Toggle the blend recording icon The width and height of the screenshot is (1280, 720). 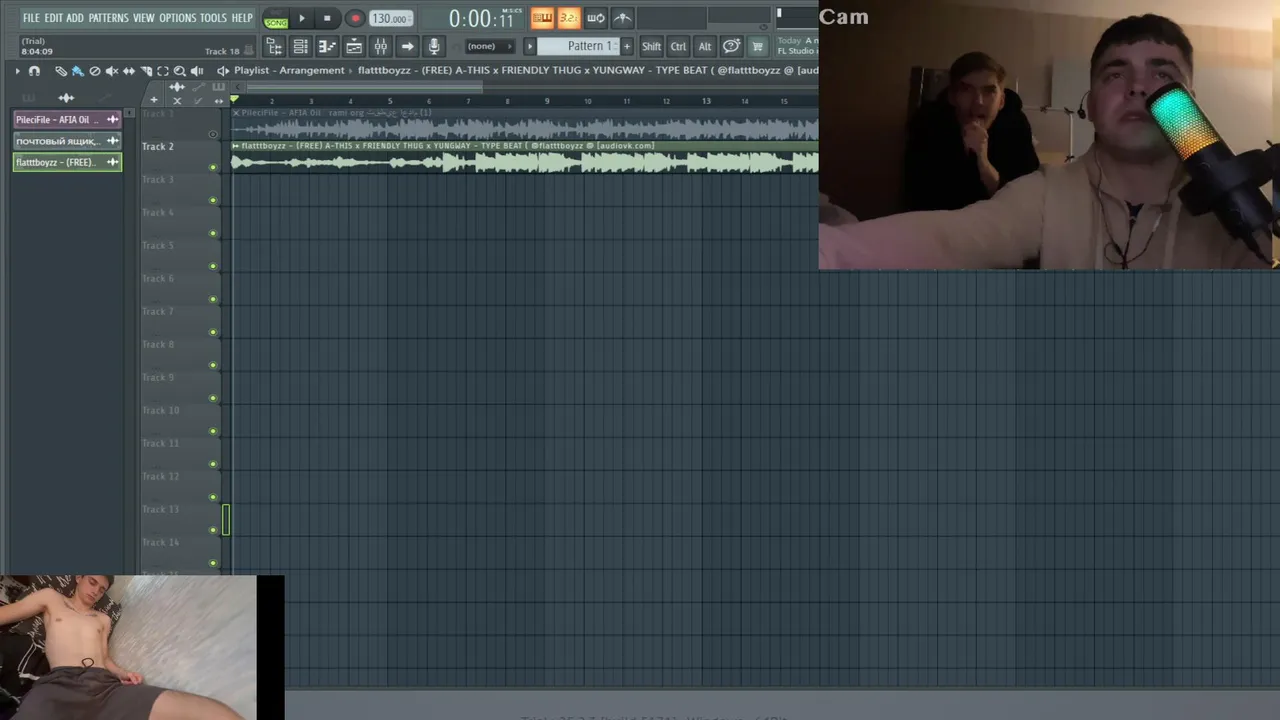coord(622,18)
